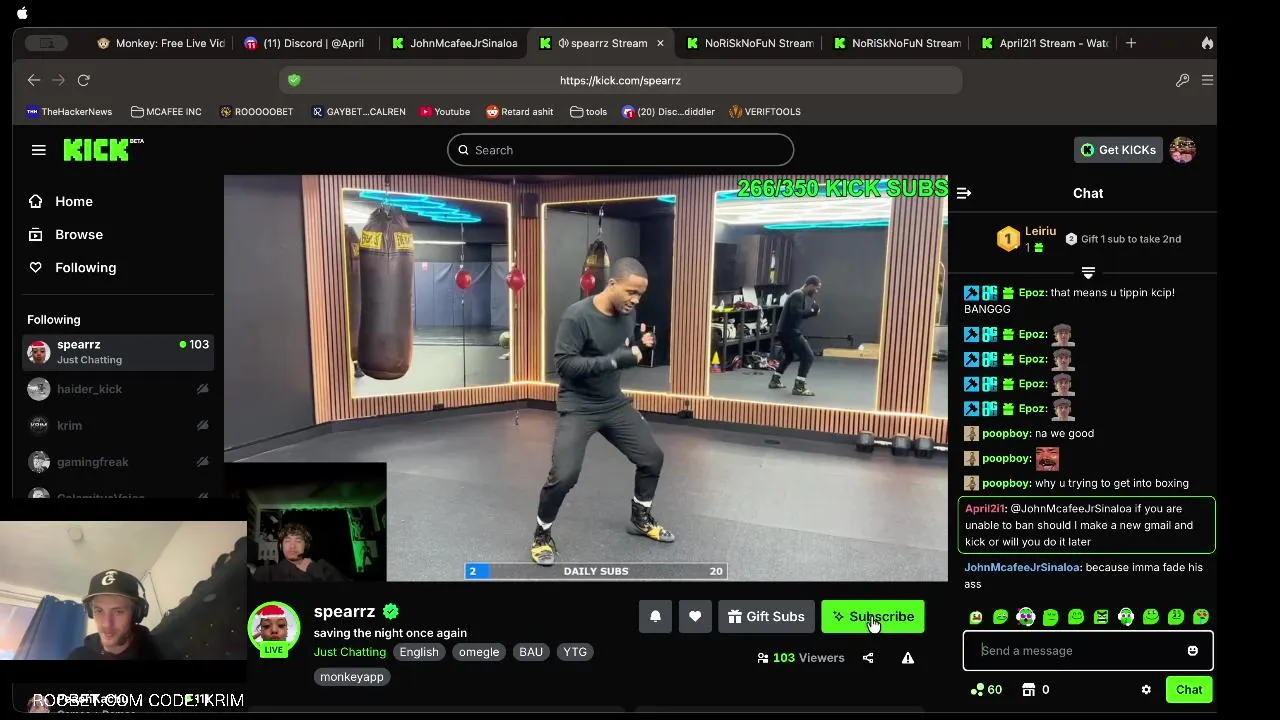Open the key passwords icon in toolbar

coord(1183,80)
